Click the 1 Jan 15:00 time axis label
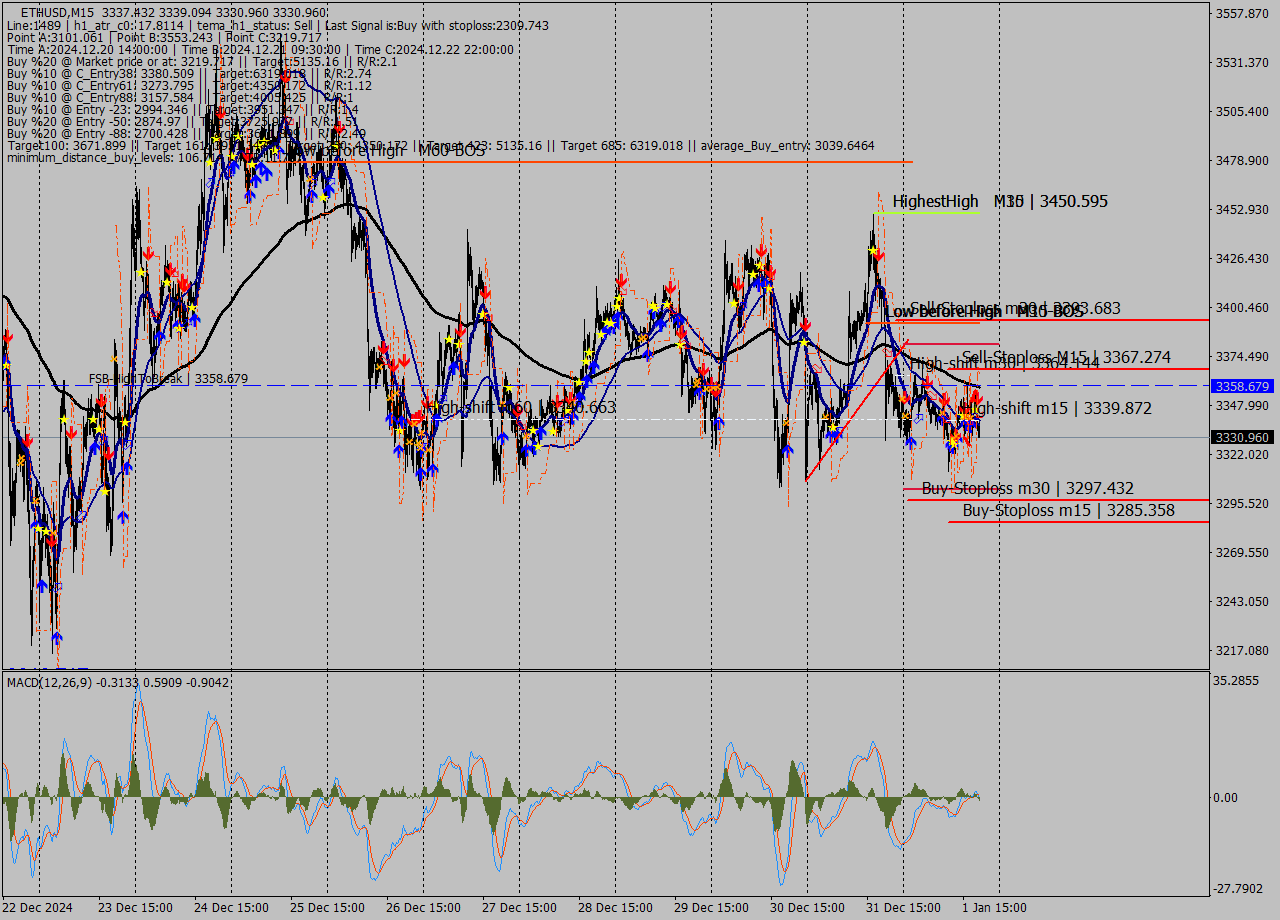 pos(995,908)
